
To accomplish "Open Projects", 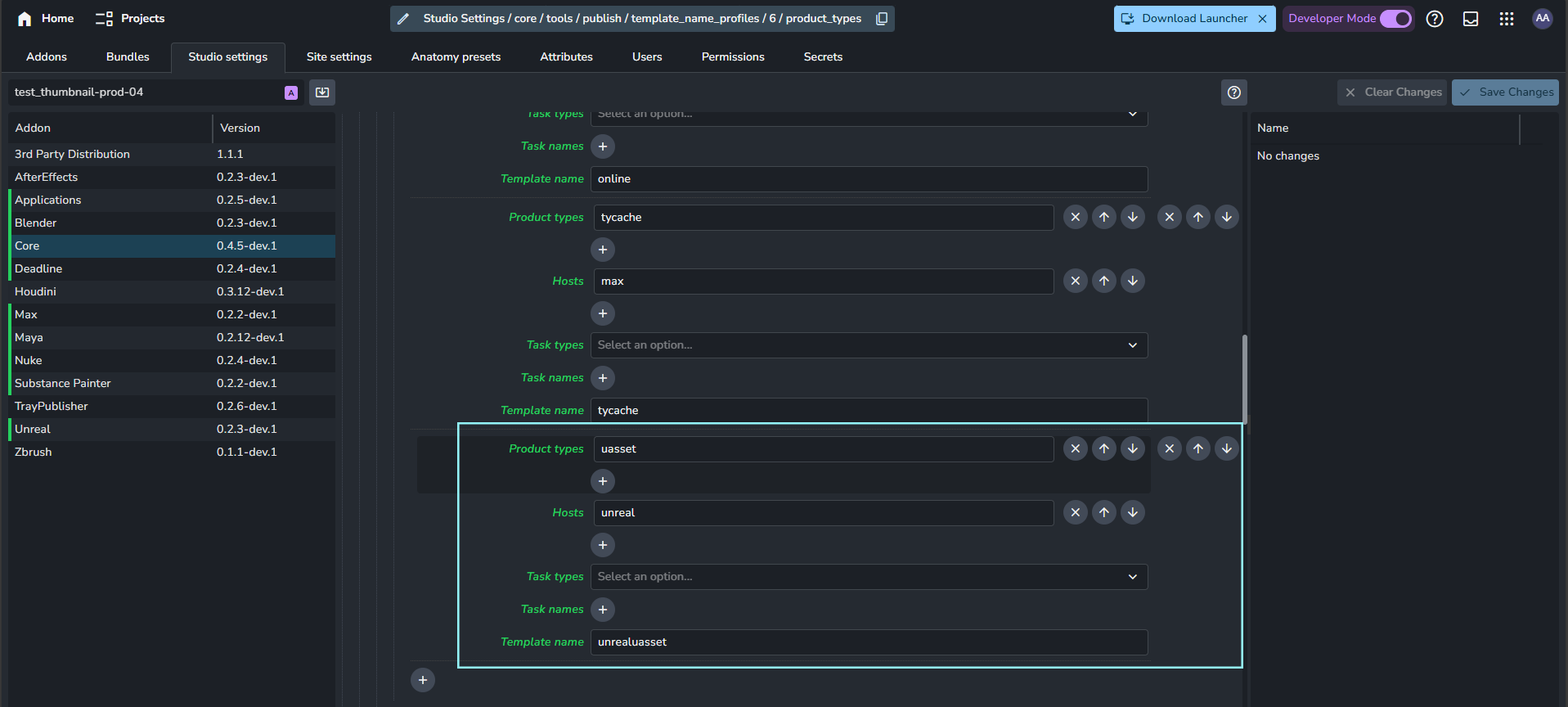I will click(x=130, y=19).
